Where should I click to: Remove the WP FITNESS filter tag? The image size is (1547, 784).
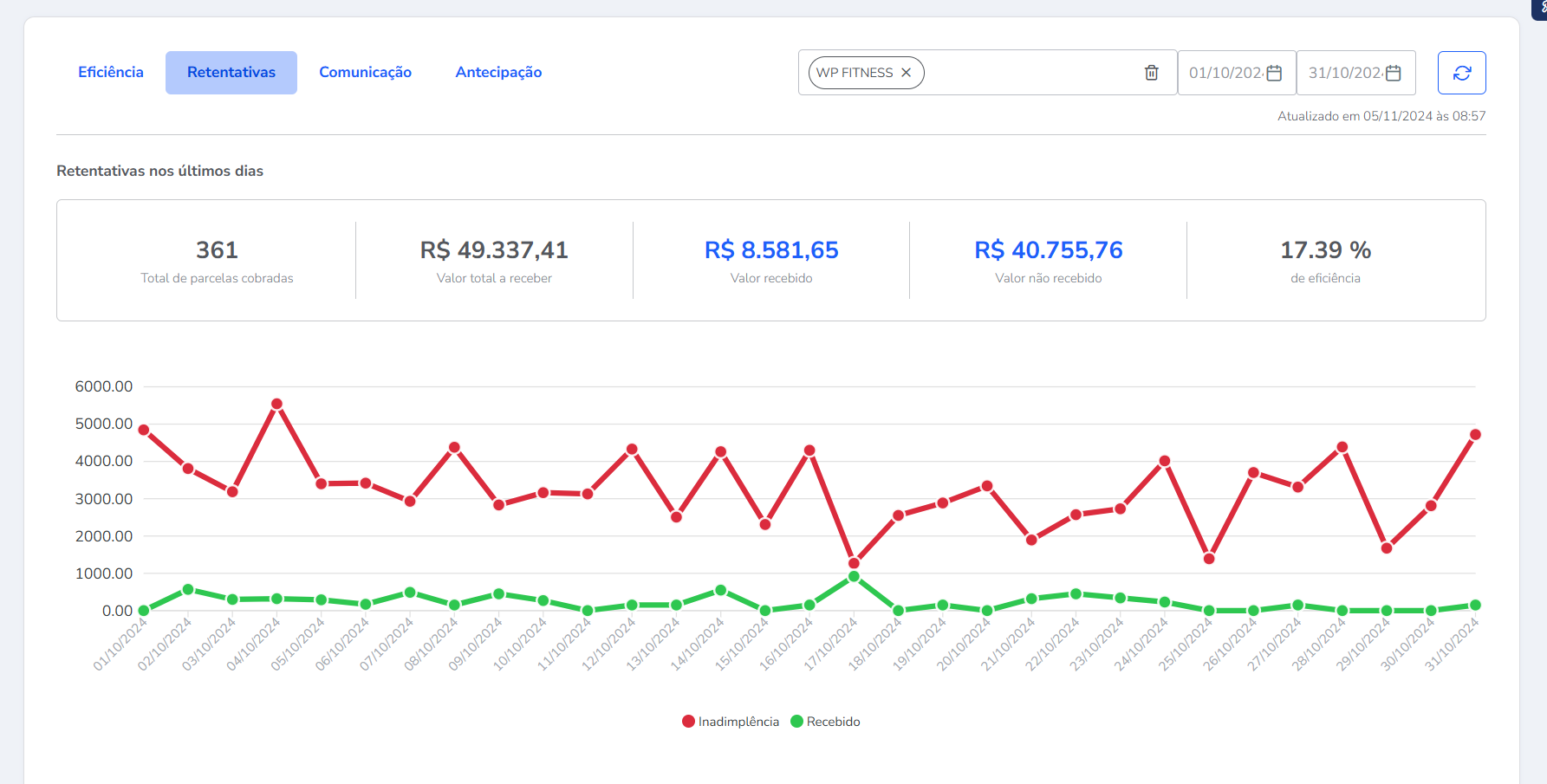coord(907,73)
